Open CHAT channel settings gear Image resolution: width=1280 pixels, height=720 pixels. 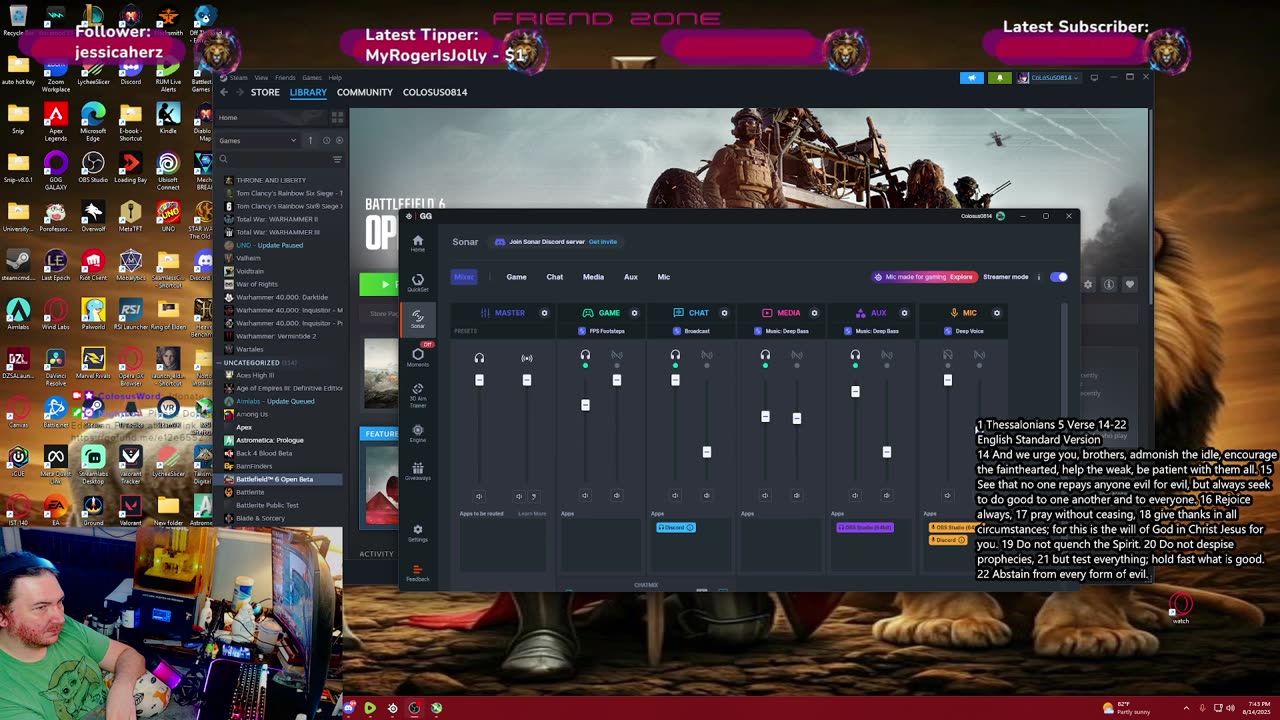724,313
